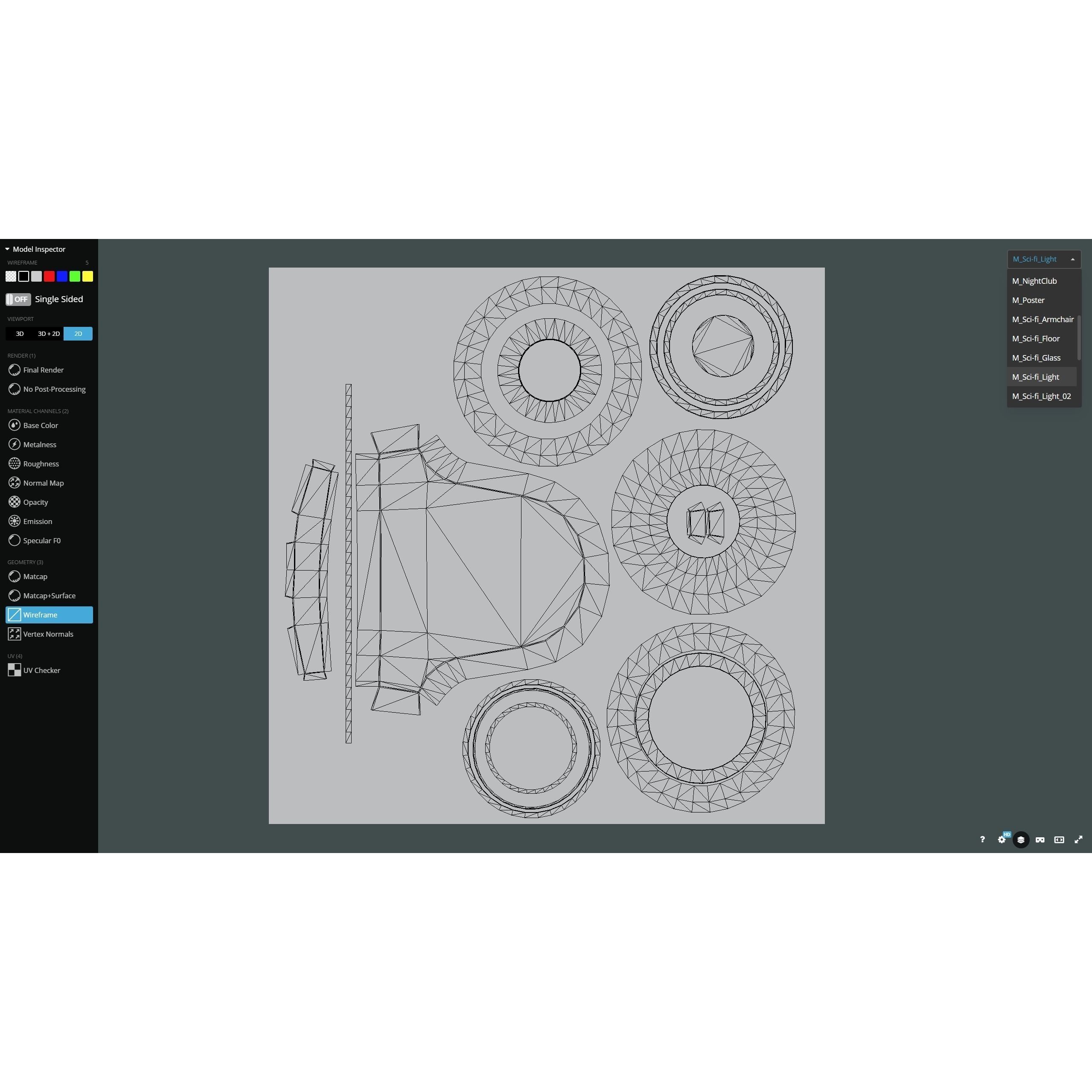
Task: Toggle theater mode icon
Action: (1059, 840)
